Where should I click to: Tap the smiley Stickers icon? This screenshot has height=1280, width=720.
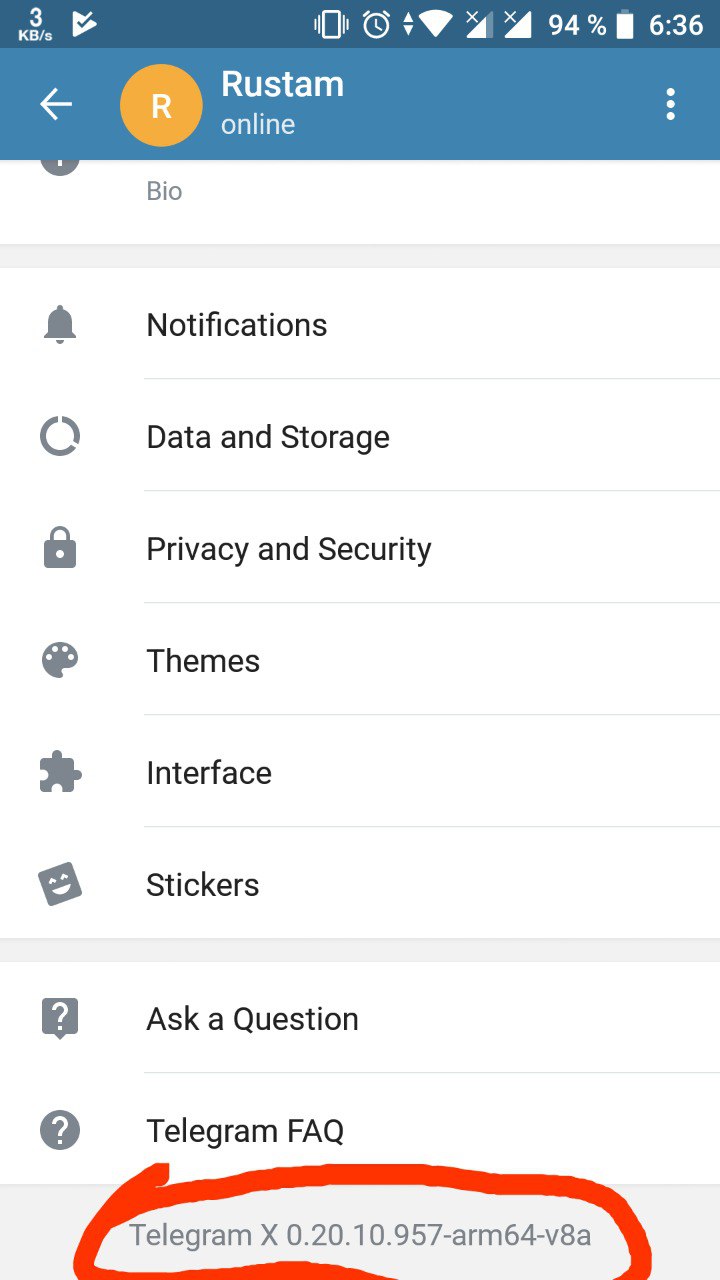pyautogui.click(x=60, y=884)
